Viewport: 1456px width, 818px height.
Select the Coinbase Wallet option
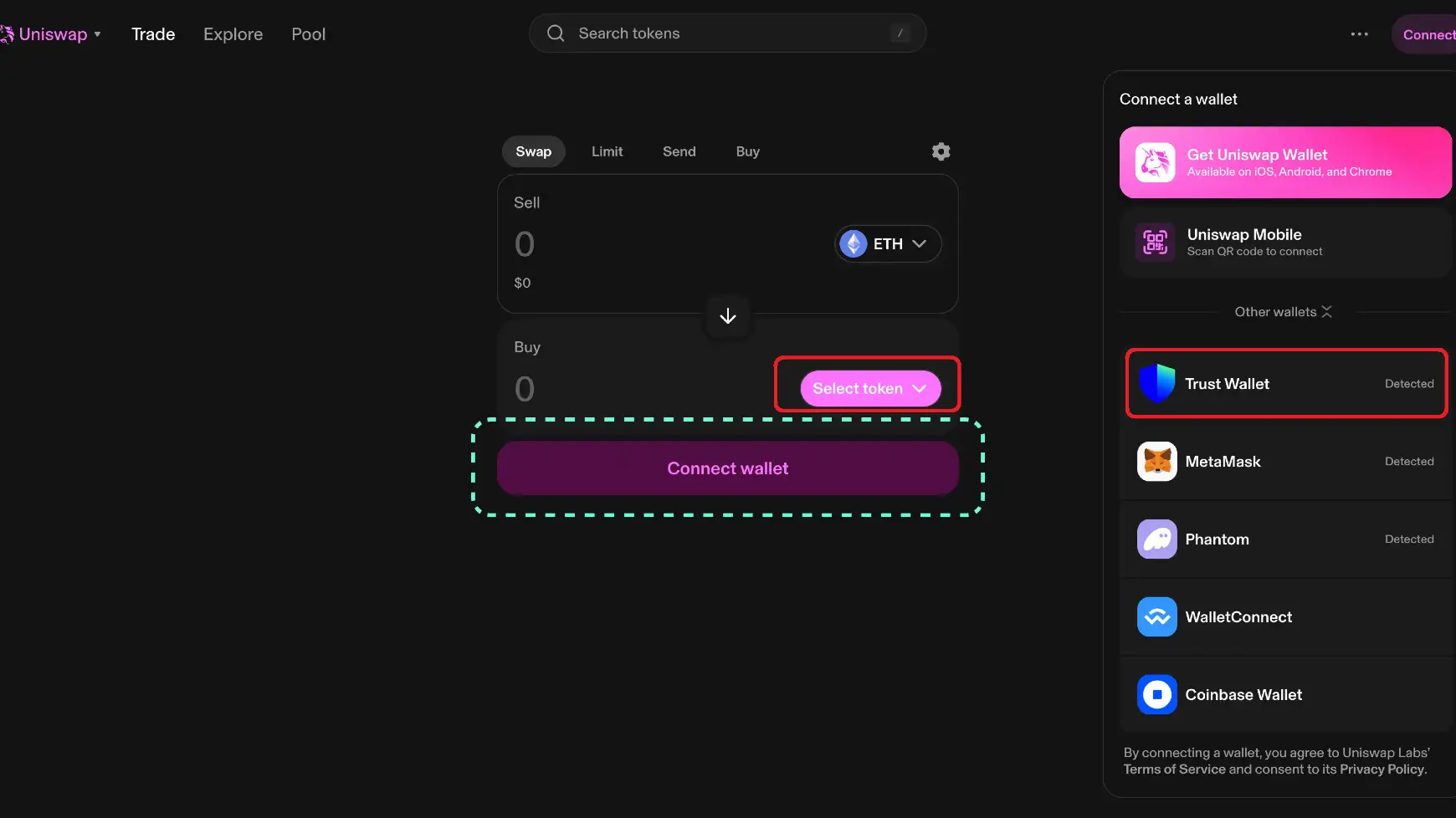click(1286, 695)
